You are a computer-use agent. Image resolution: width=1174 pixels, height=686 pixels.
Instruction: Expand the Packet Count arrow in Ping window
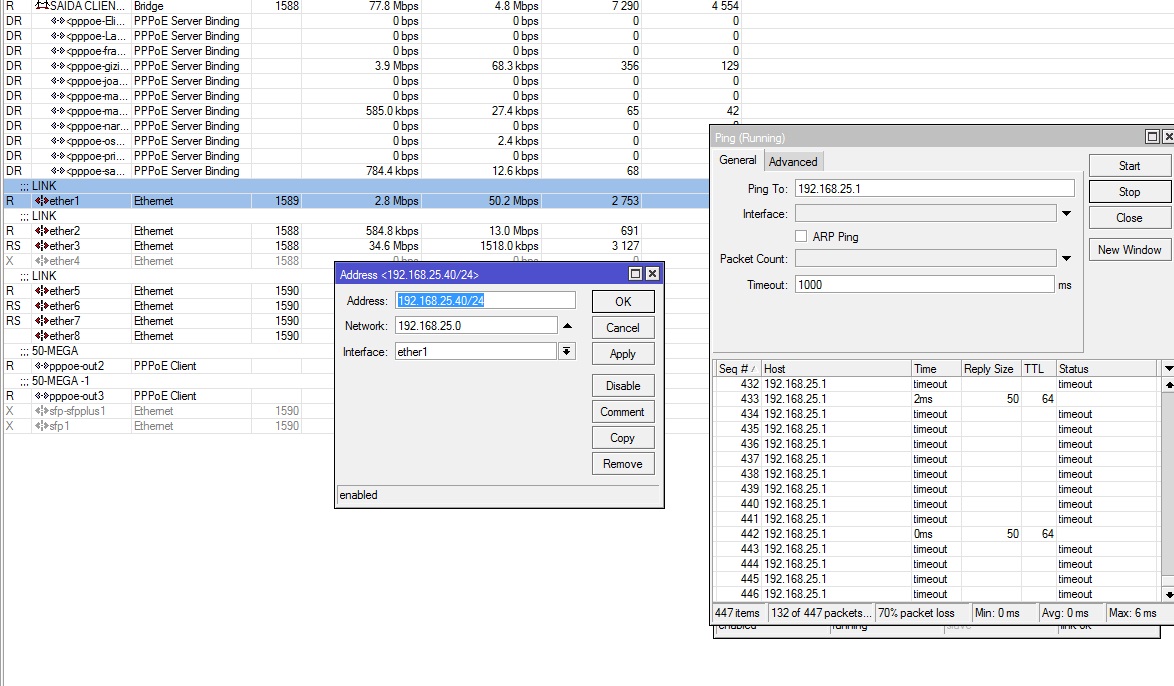[x=1066, y=258]
